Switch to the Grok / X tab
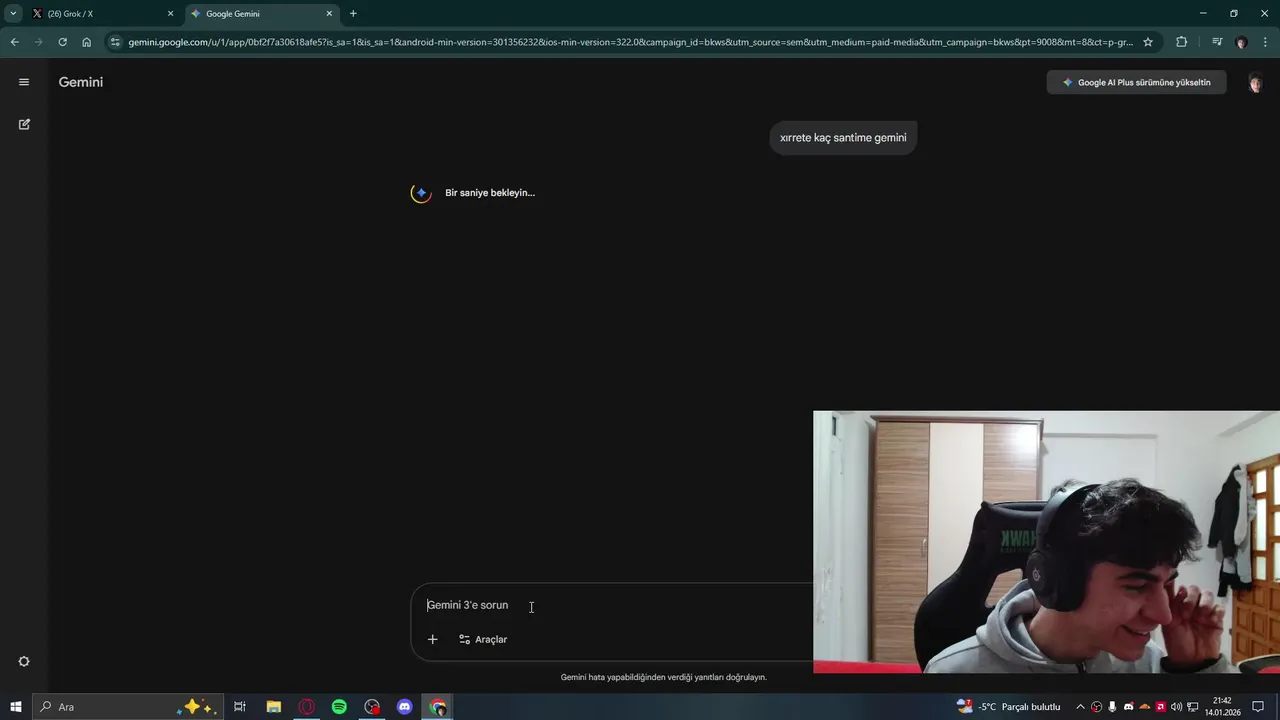Screen dimensions: 1280x720 pyautogui.click(x=100, y=14)
